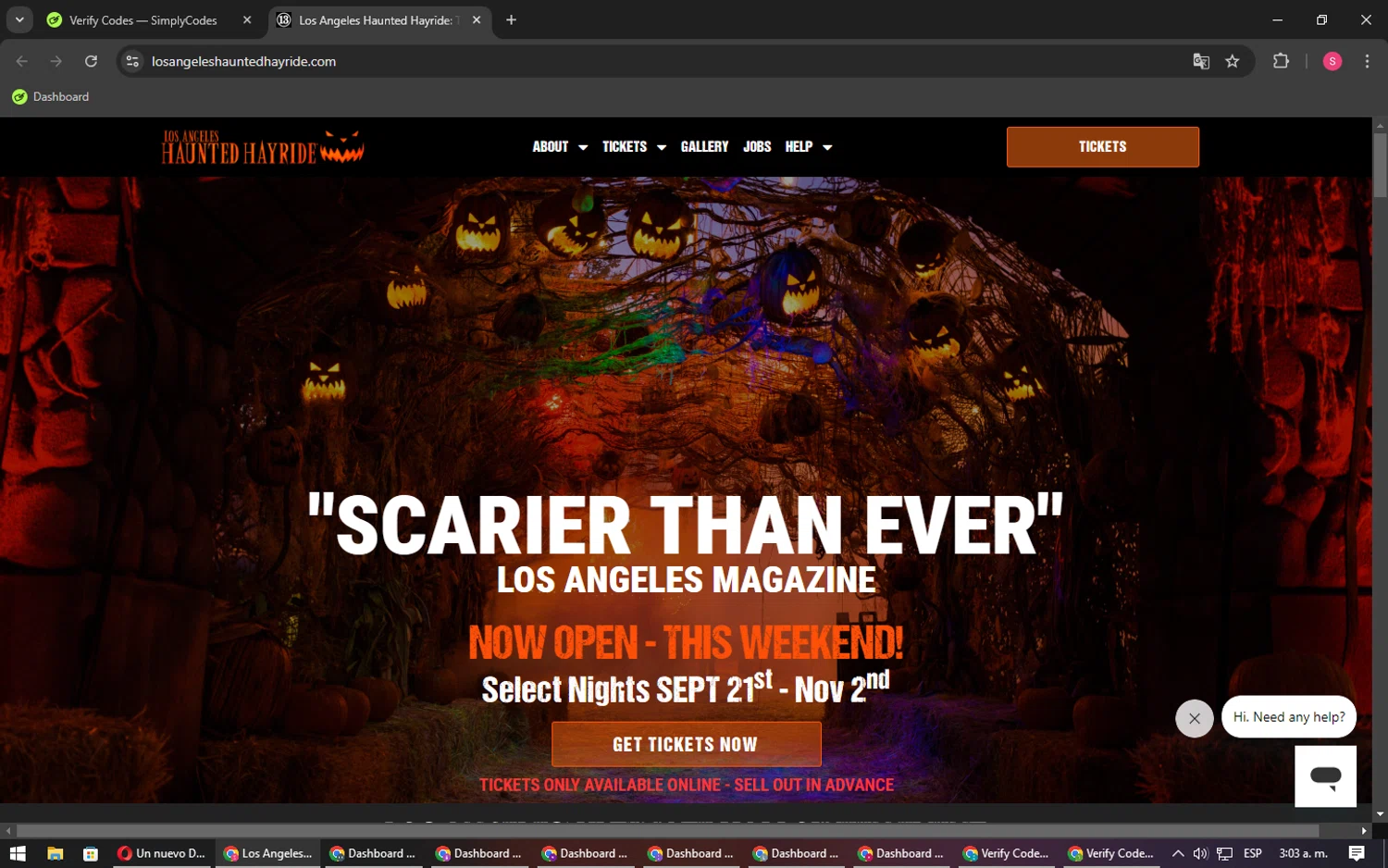Click the "SCARIER THAN EVER" headline
1388x868 pixels.
[x=686, y=526]
